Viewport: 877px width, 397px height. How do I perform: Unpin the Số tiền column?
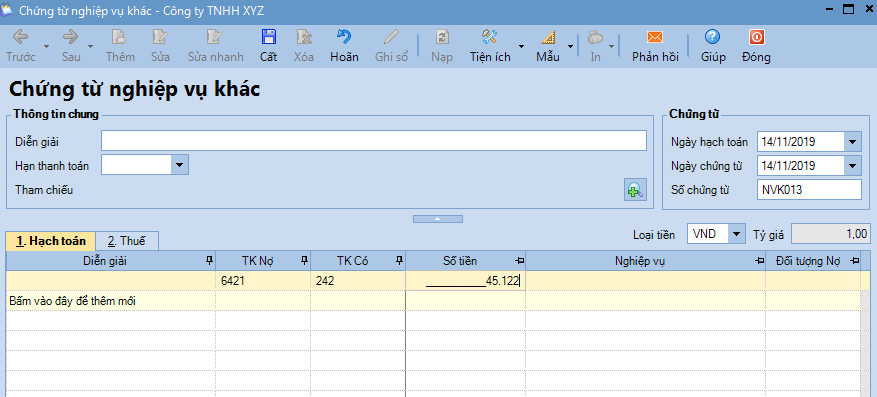(519, 261)
